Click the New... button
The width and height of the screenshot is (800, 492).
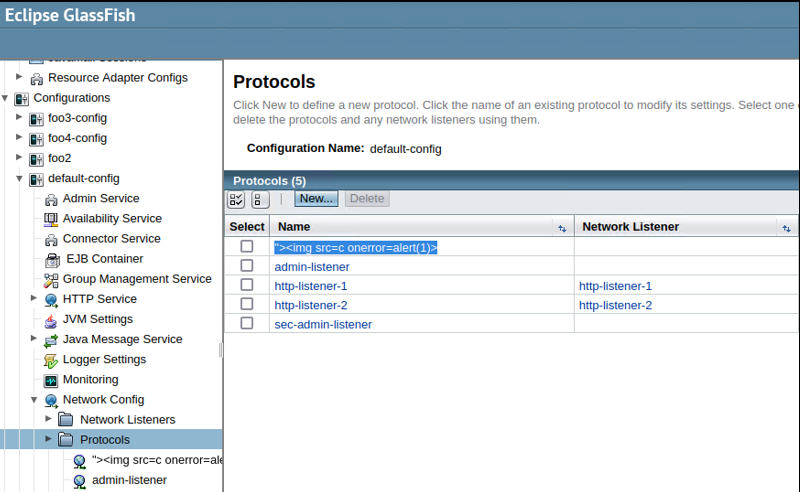pyautogui.click(x=316, y=199)
